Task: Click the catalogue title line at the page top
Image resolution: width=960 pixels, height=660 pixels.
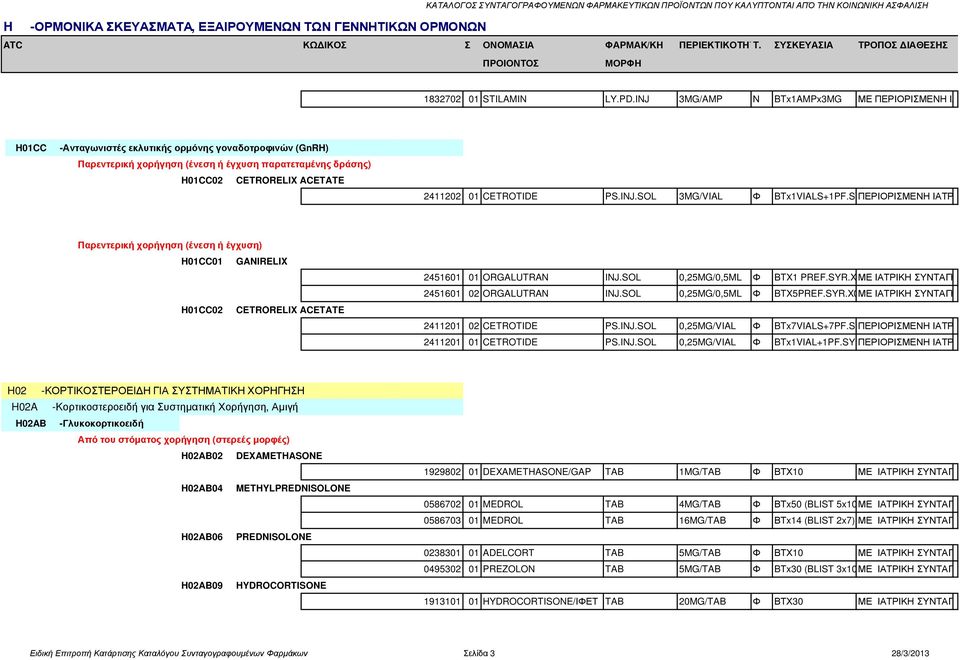Action: (677, 6)
